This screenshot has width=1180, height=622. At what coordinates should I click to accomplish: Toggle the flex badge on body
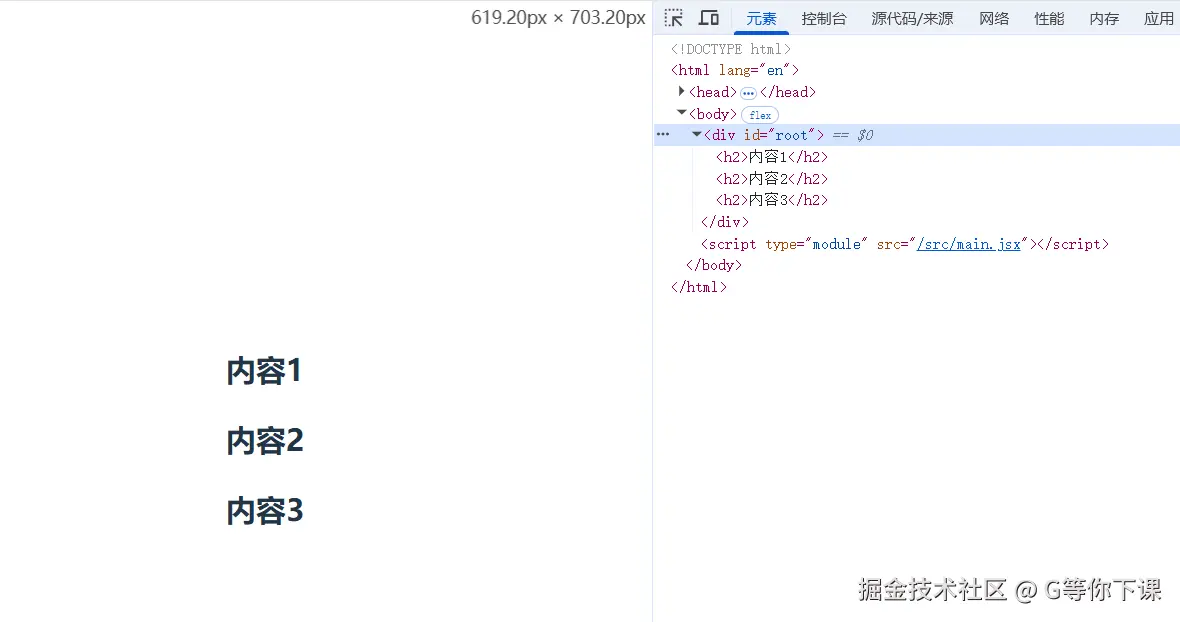pos(760,115)
